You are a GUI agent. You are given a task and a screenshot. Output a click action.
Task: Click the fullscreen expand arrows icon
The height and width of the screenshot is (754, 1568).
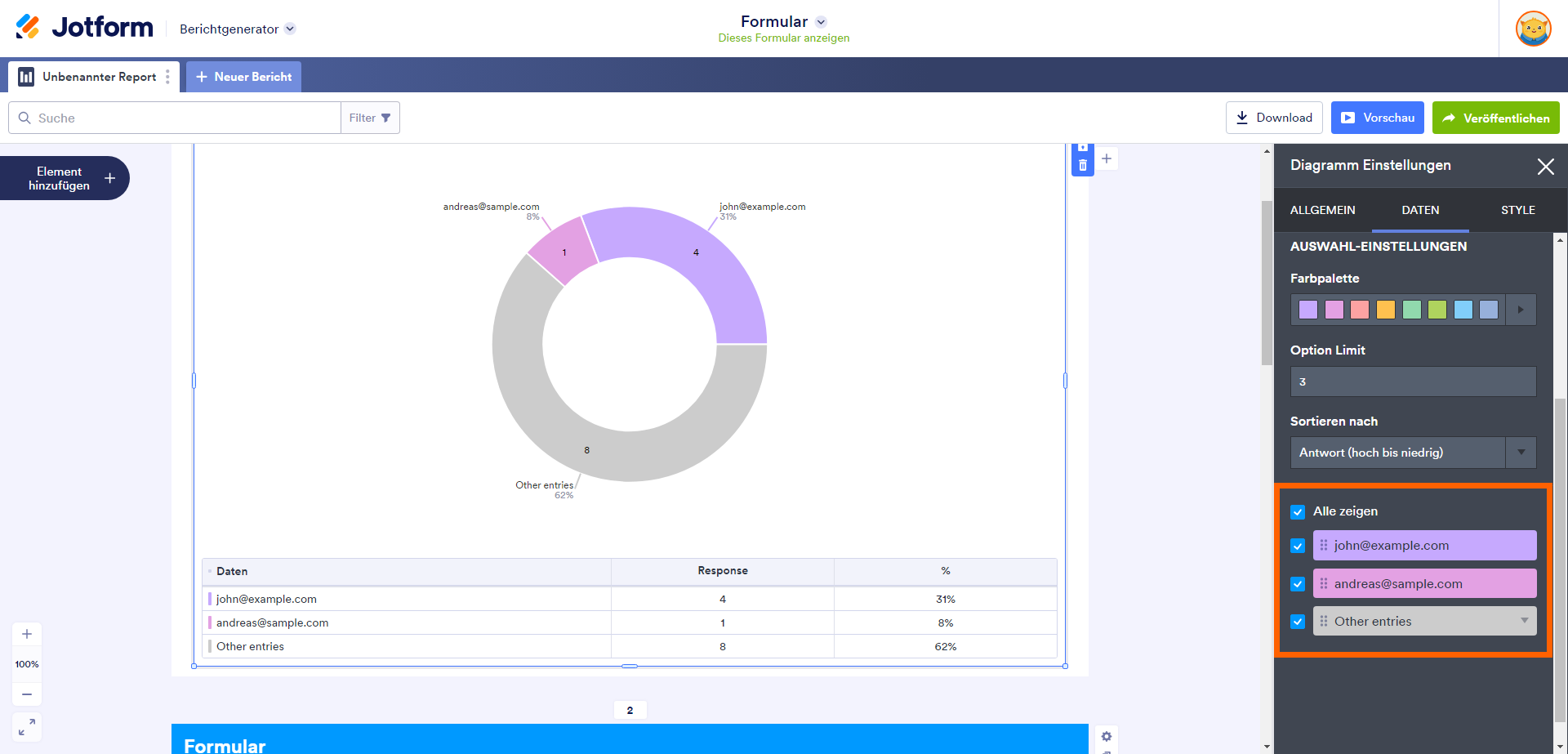click(x=27, y=726)
